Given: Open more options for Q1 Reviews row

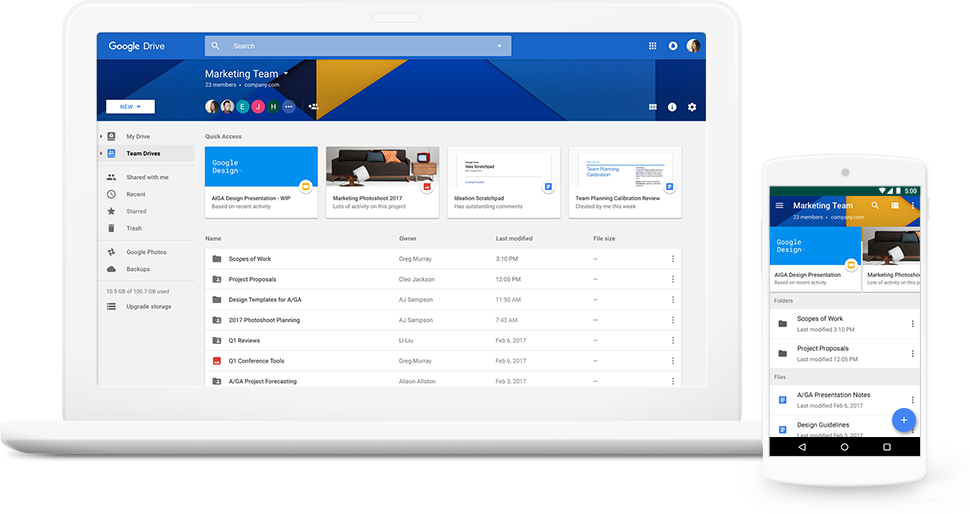Looking at the screenshot, I should click(x=672, y=340).
